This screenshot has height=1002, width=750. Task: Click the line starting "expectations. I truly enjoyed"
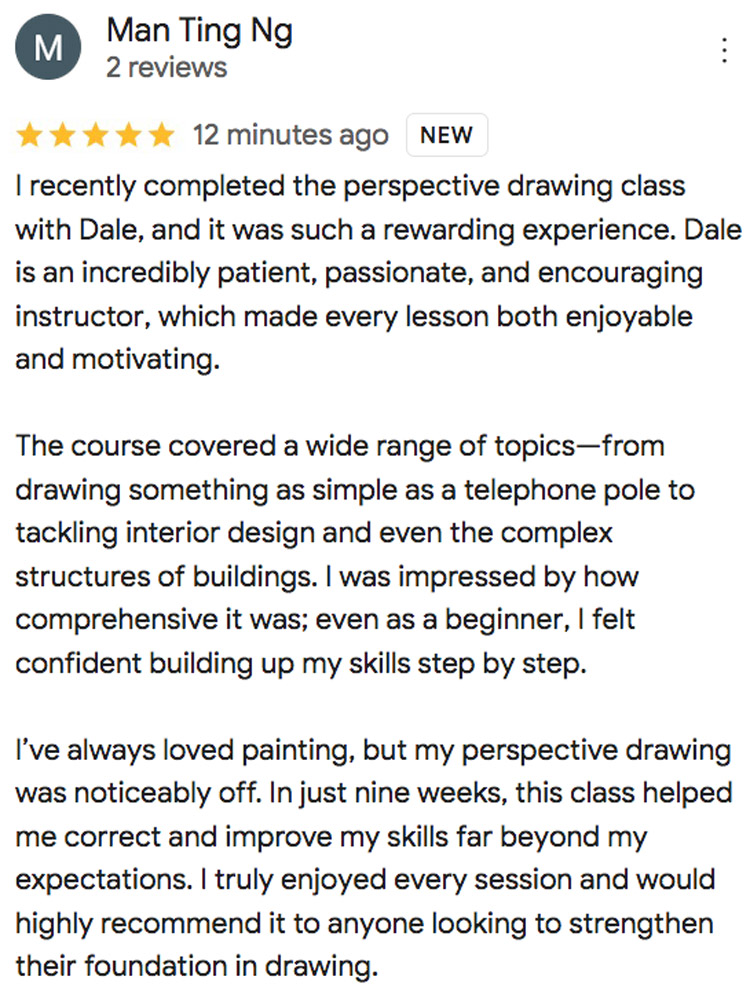click(365, 881)
